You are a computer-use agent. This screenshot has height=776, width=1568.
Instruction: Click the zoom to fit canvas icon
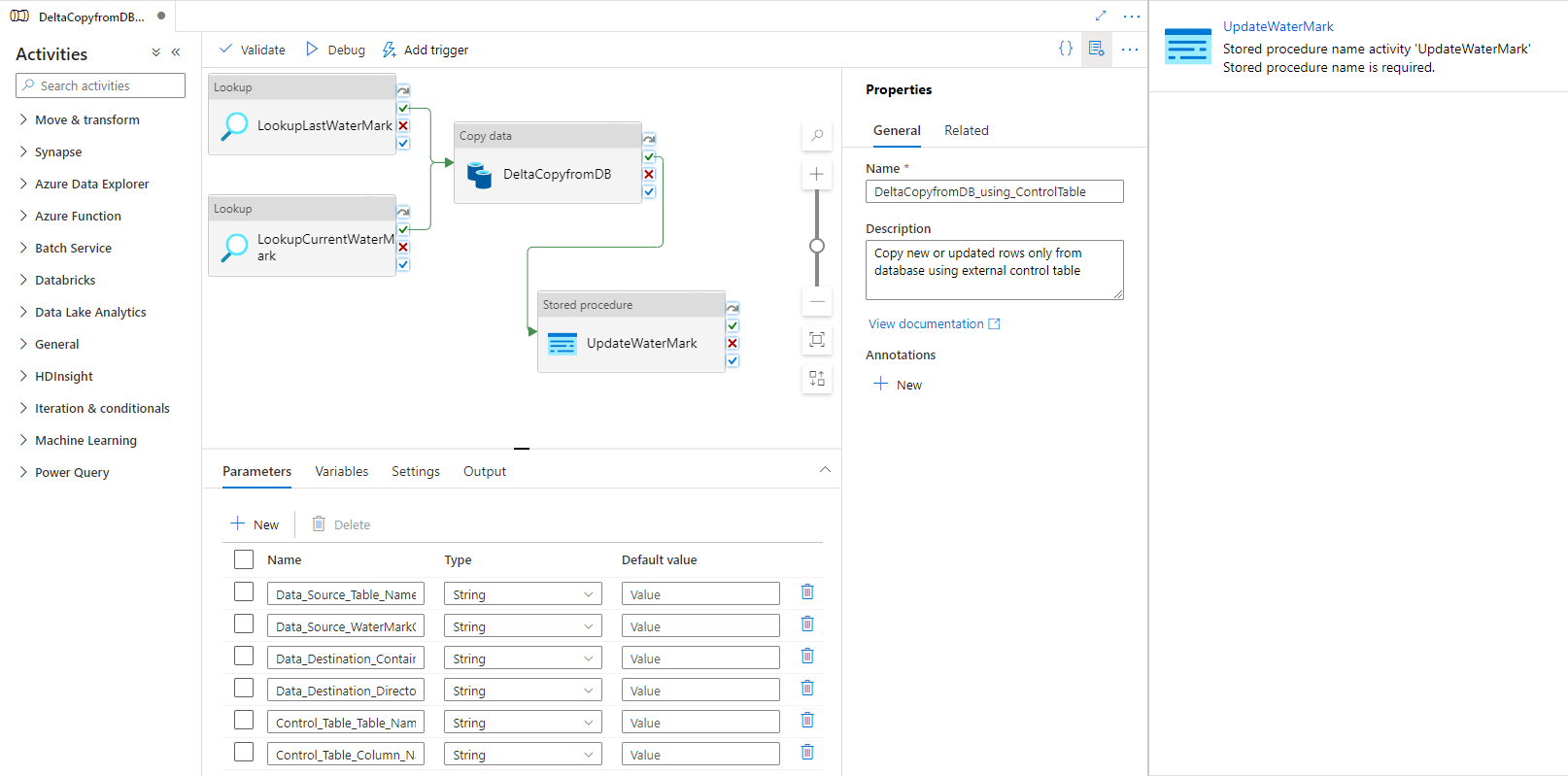(x=817, y=340)
